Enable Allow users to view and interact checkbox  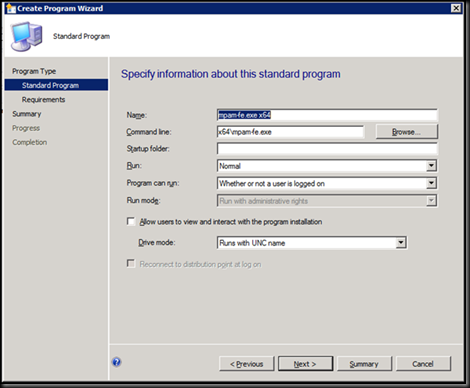tap(131, 221)
